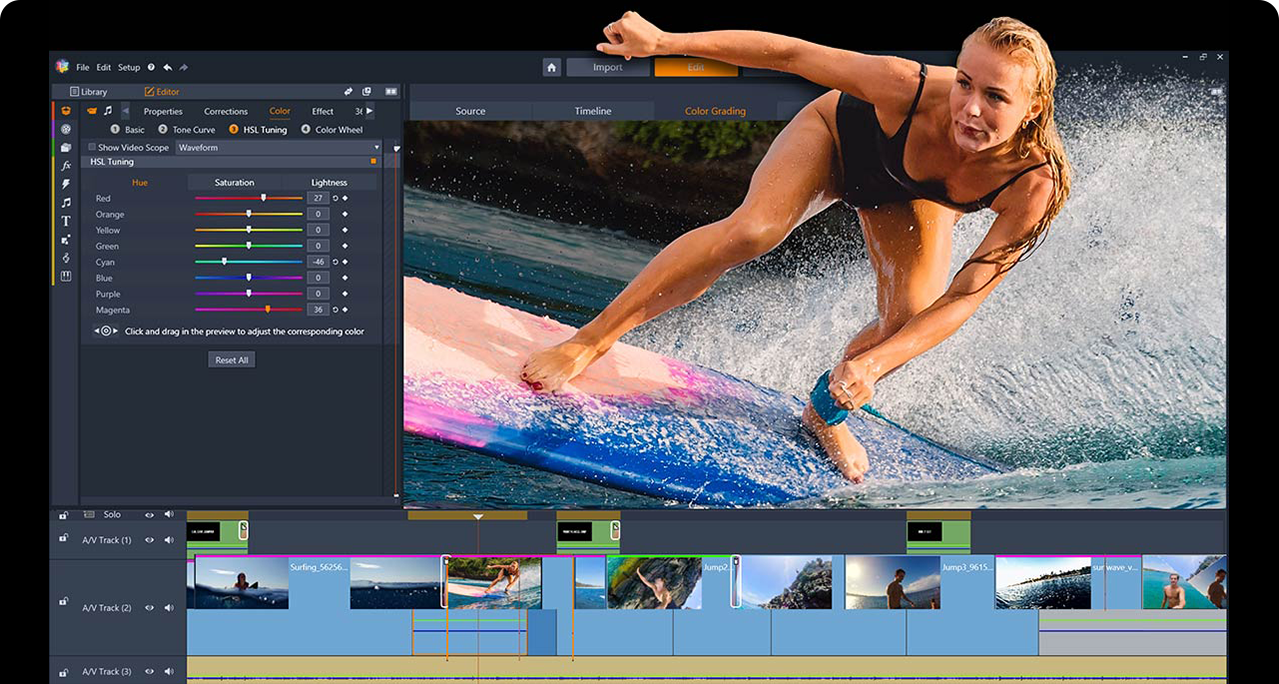The width and height of the screenshot is (1279, 684).
Task: Reset the Red hue value
Action: (335, 198)
